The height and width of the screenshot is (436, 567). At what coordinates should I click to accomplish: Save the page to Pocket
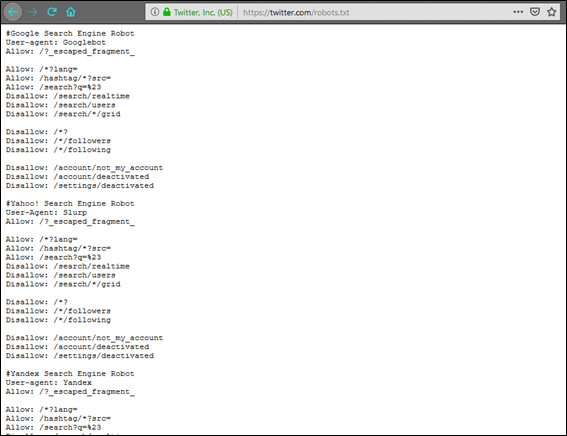535,12
